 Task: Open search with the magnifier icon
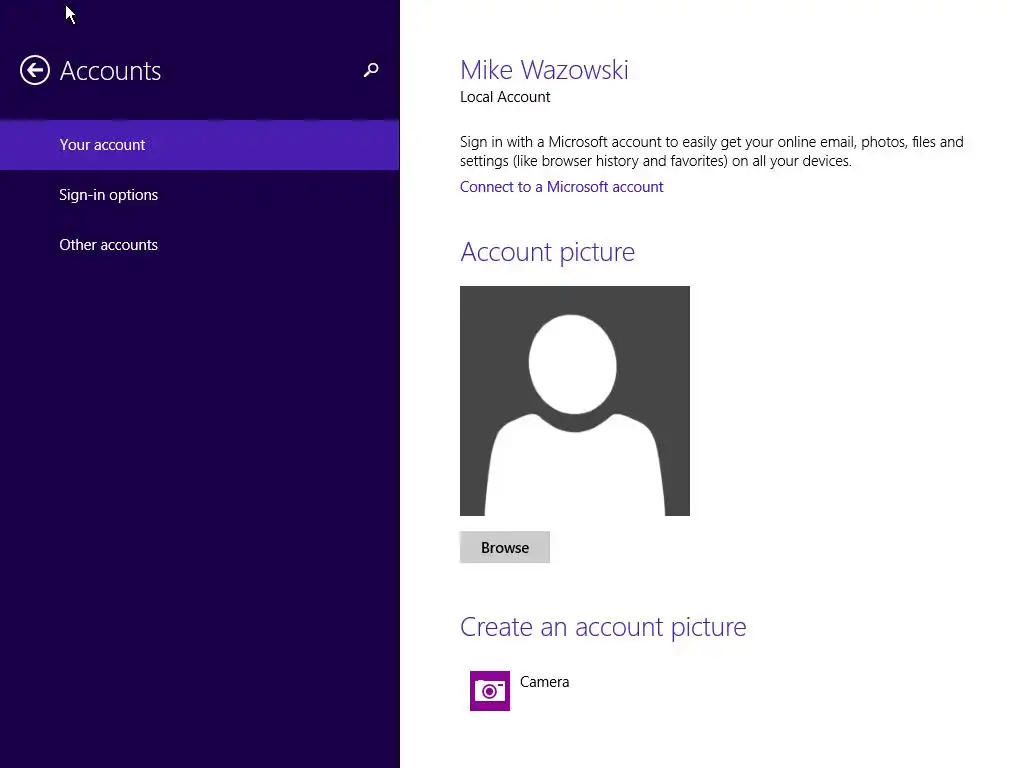click(371, 70)
